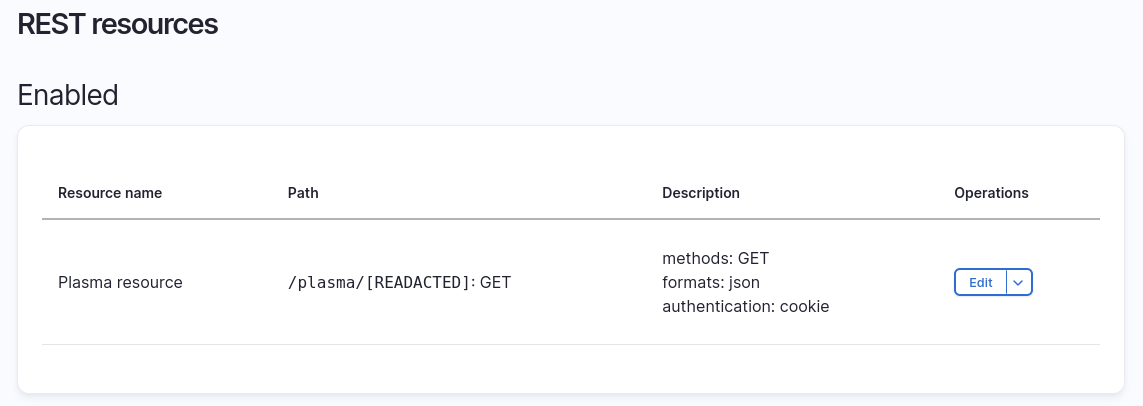Click the 'methods: GET' description line
Screen dimensions: 1143x406
click(x=715, y=258)
